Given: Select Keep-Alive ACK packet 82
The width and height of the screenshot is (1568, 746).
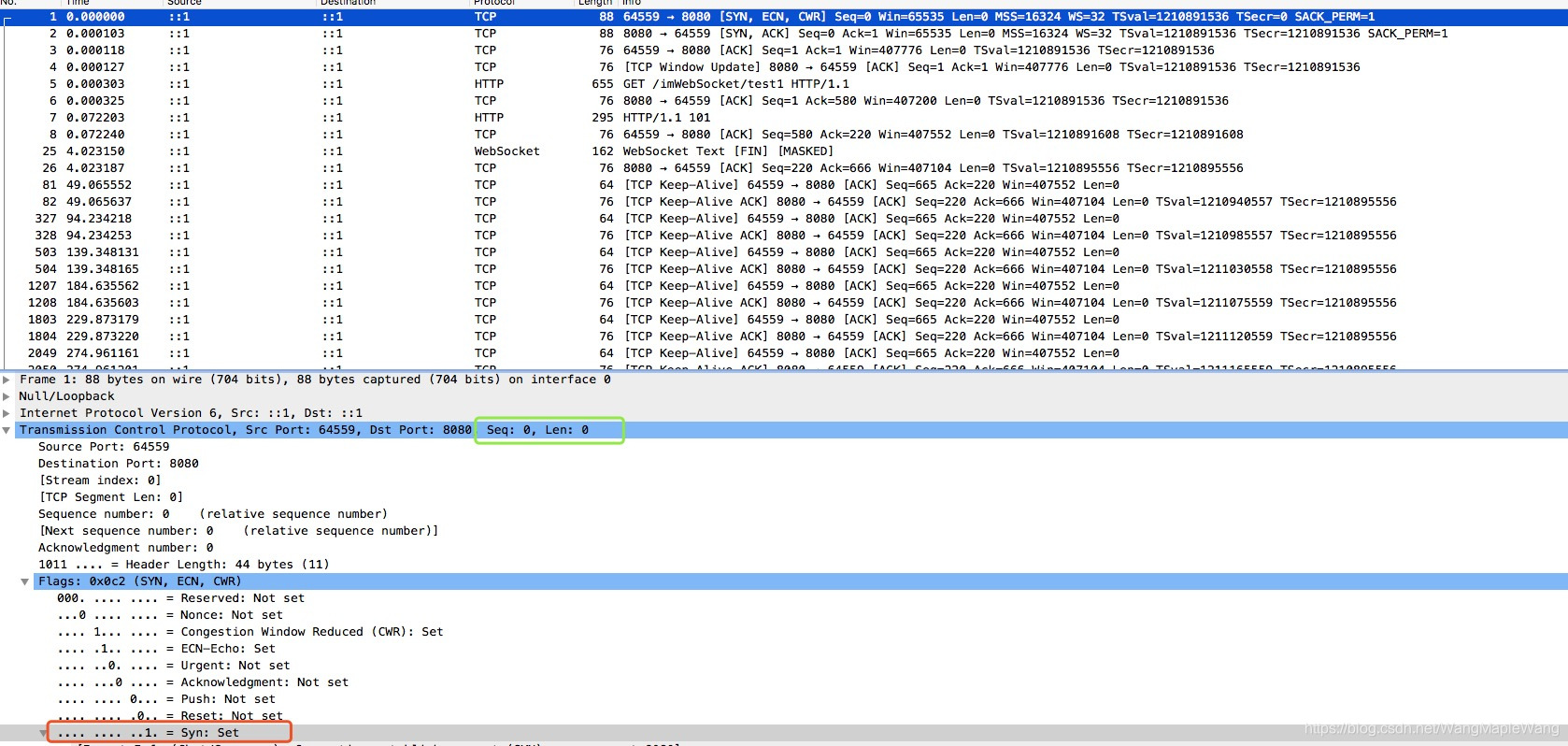Looking at the screenshot, I should tap(784, 202).
